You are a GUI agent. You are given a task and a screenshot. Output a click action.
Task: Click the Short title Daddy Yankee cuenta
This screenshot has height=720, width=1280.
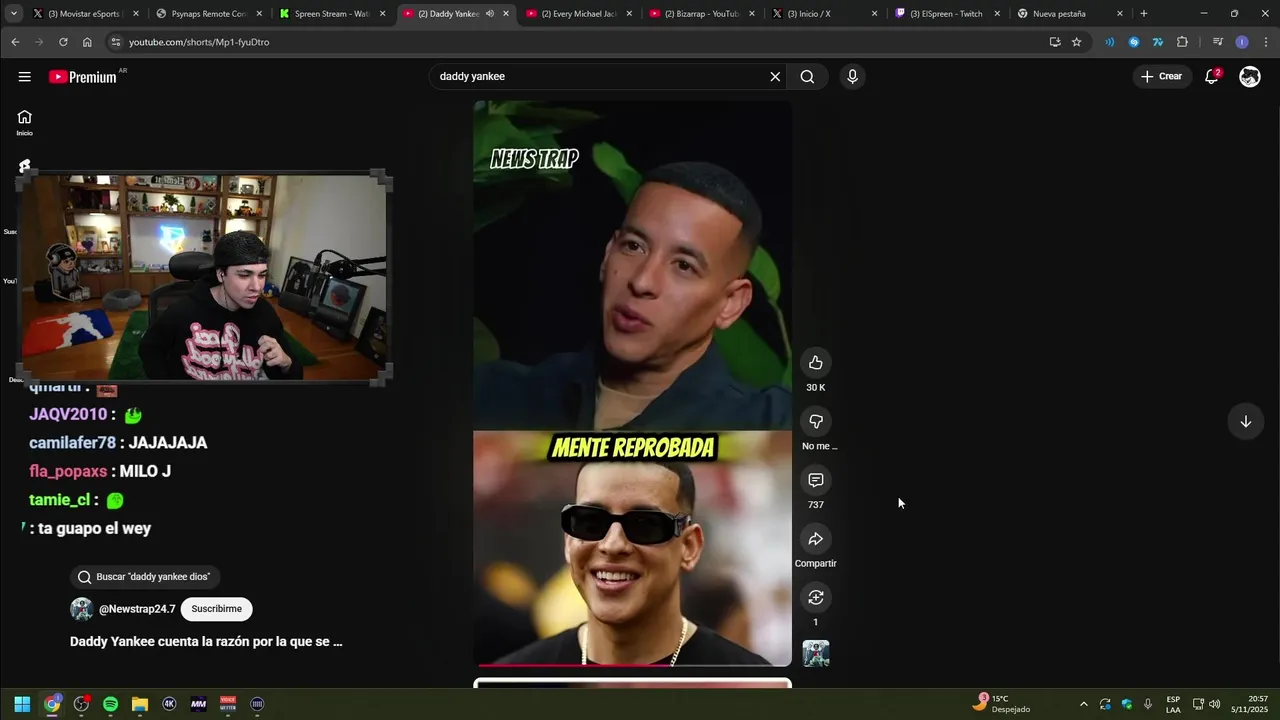point(206,642)
